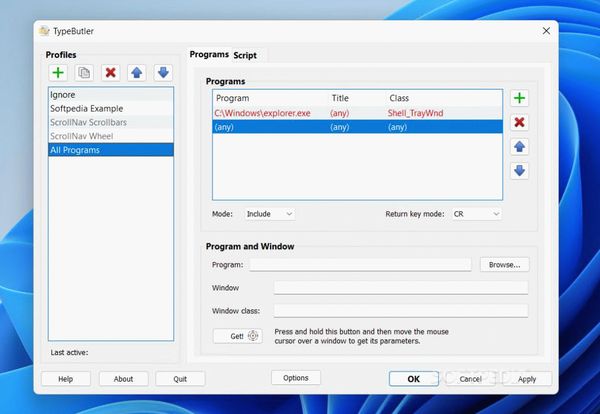Move selected profile down
Image resolution: width=600 pixels, height=414 pixels.
point(163,73)
